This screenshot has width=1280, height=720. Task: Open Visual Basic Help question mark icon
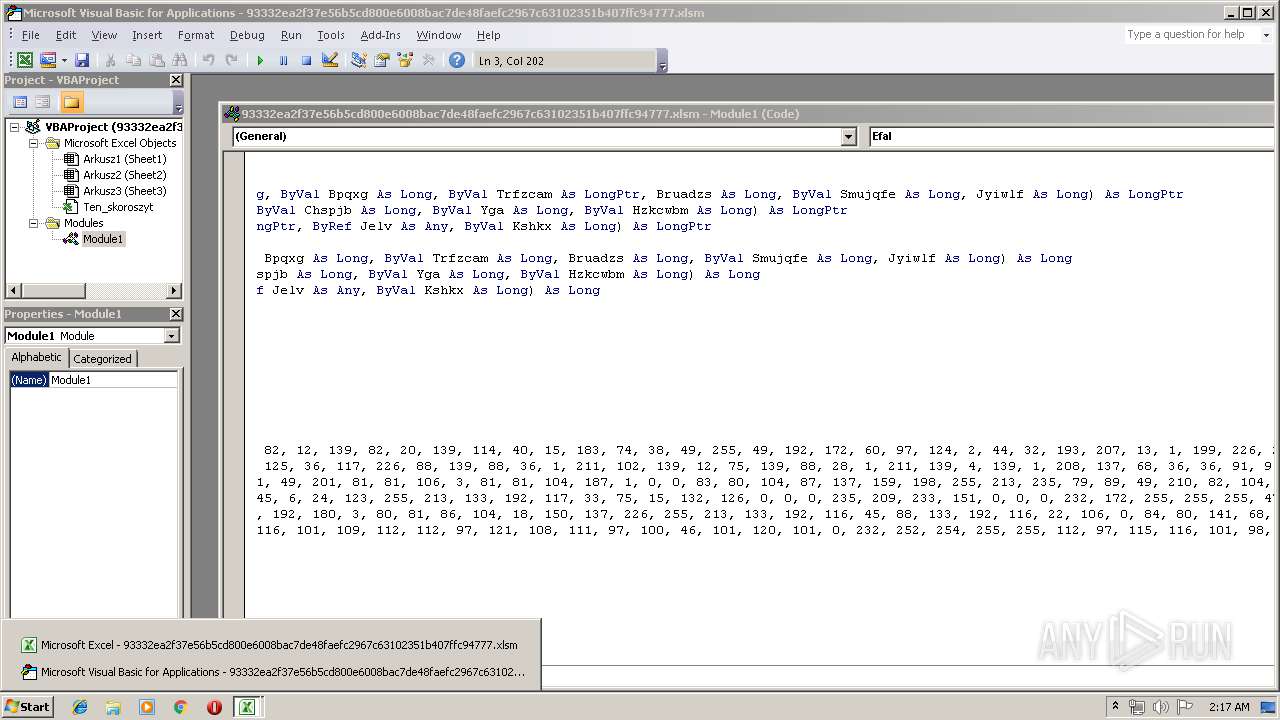457,61
